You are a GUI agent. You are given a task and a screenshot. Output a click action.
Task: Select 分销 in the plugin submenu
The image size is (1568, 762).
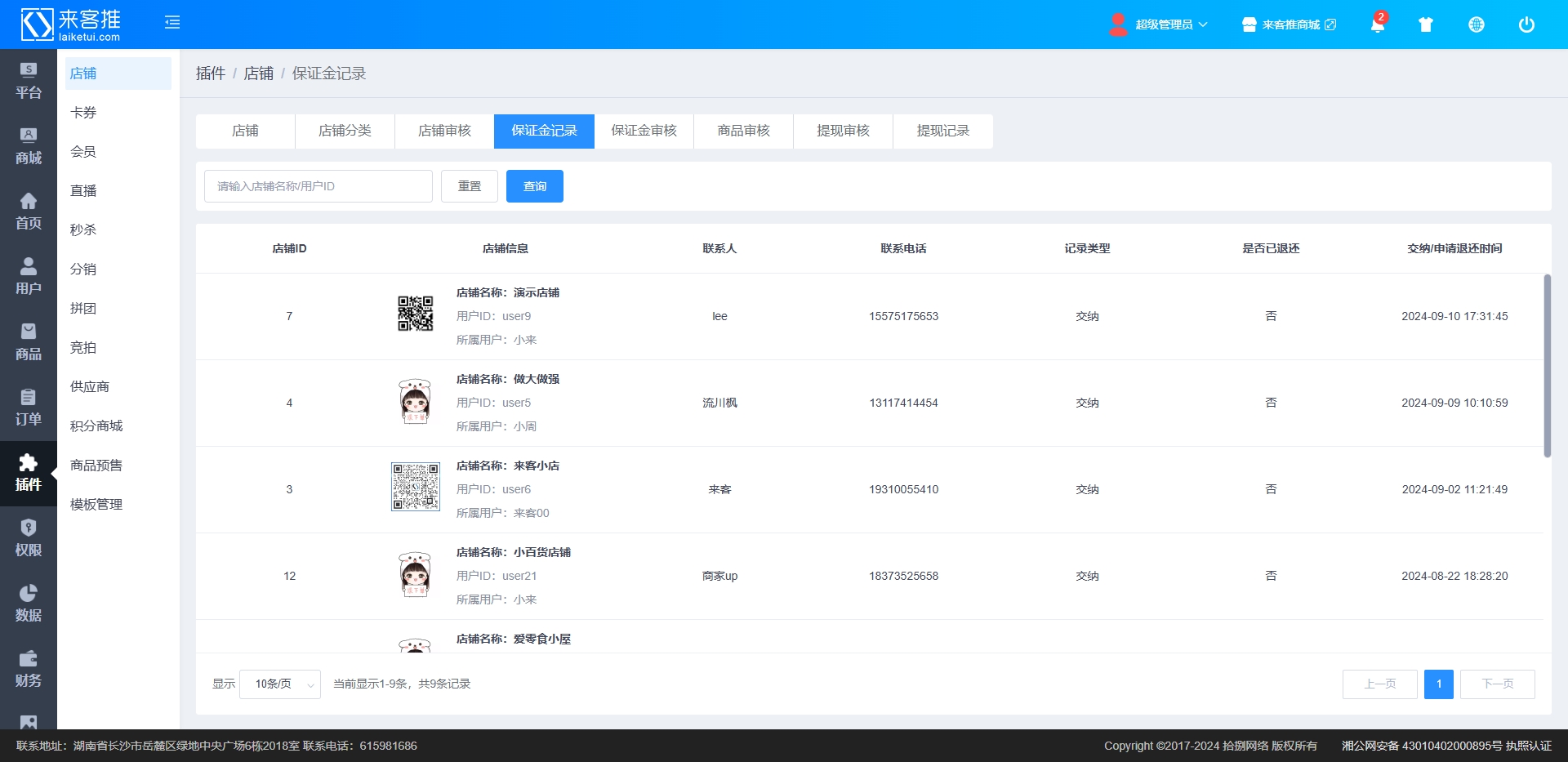pyautogui.click(x=83, y=270)
